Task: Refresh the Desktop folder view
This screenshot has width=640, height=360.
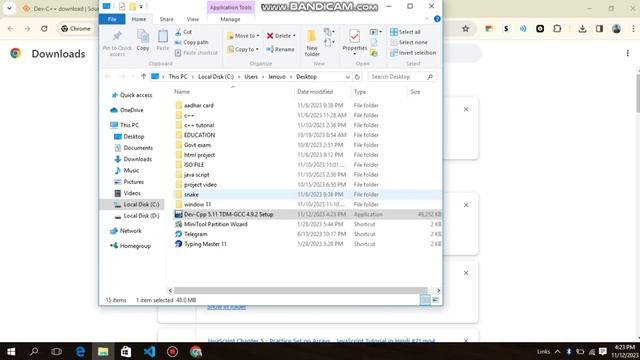Action: pyautogui.click(x=358, y=77)
